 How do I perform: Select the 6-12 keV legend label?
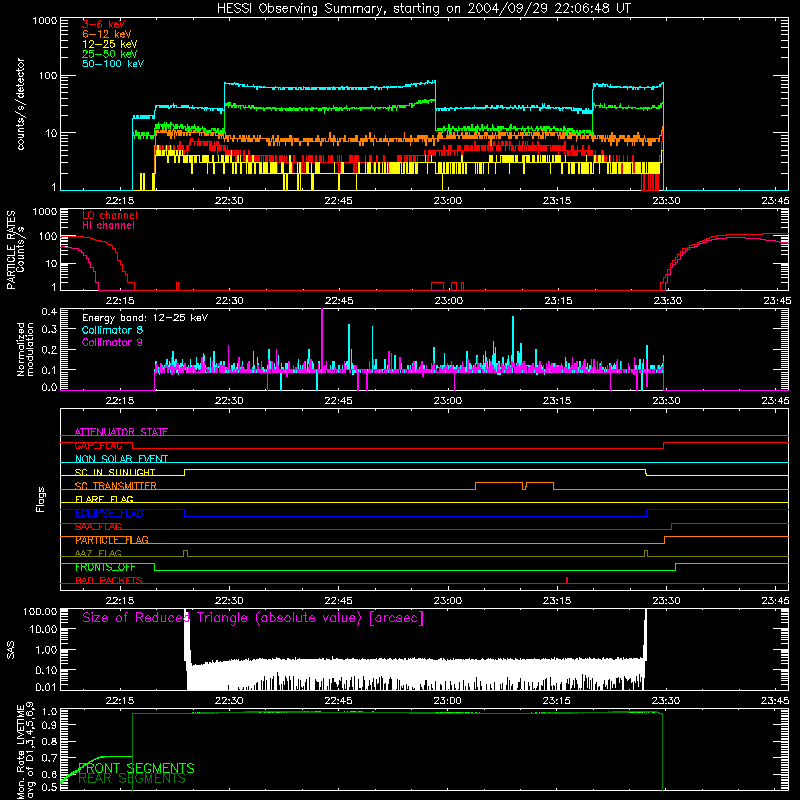107,34
